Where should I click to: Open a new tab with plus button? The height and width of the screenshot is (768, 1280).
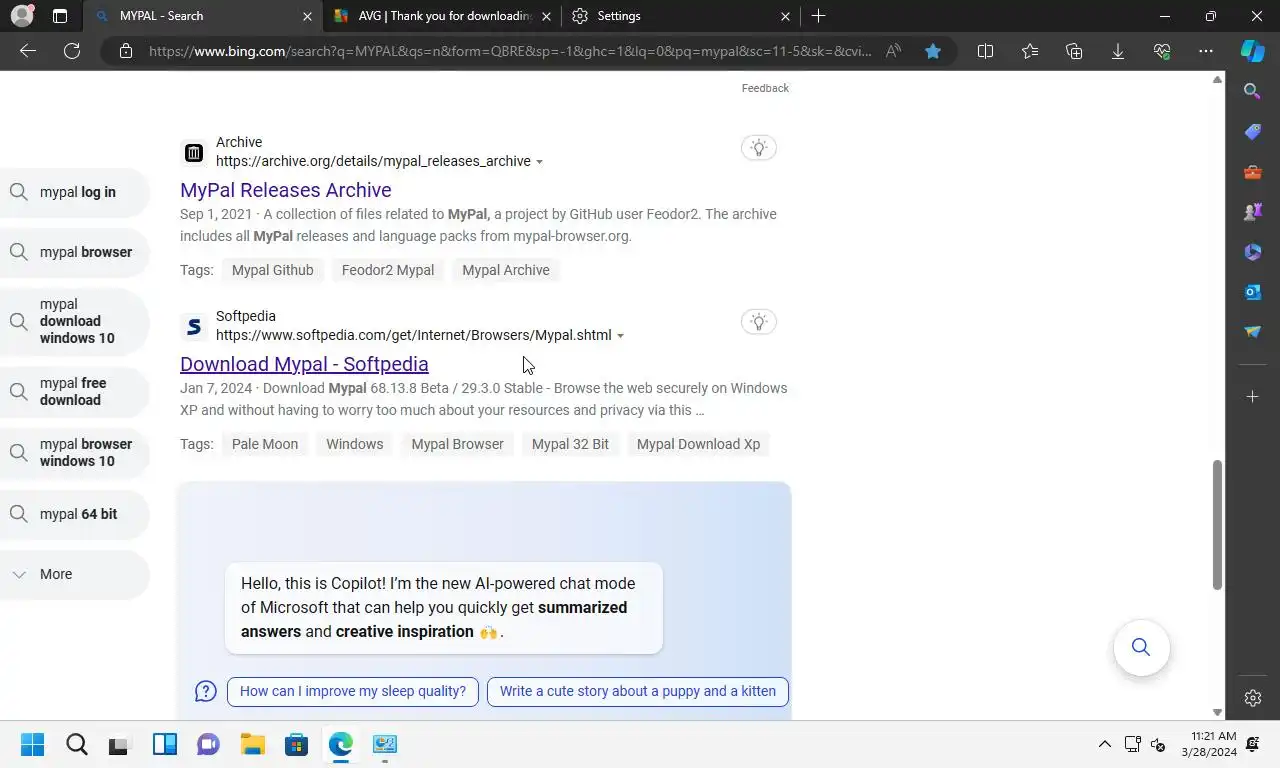point(818,16)
